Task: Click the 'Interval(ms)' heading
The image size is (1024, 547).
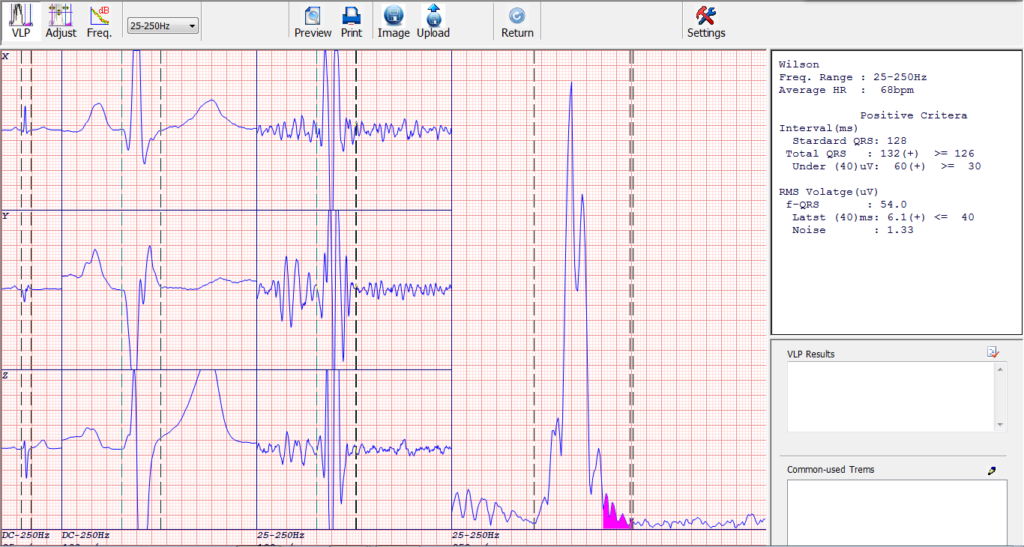Action: [818, 128]
